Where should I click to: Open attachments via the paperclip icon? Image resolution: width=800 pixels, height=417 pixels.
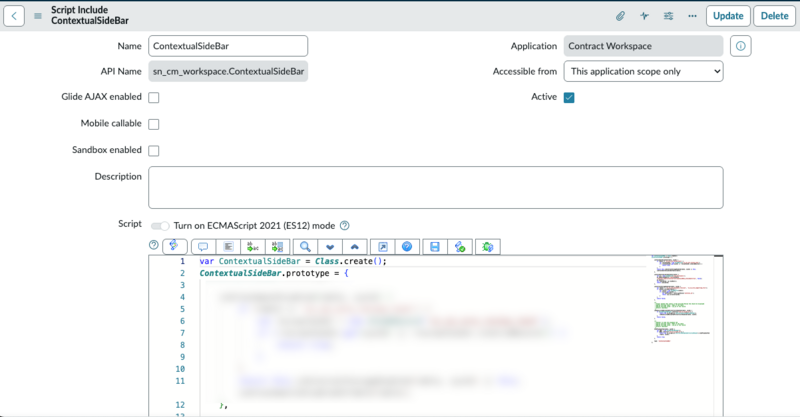(x=620, y=16)
